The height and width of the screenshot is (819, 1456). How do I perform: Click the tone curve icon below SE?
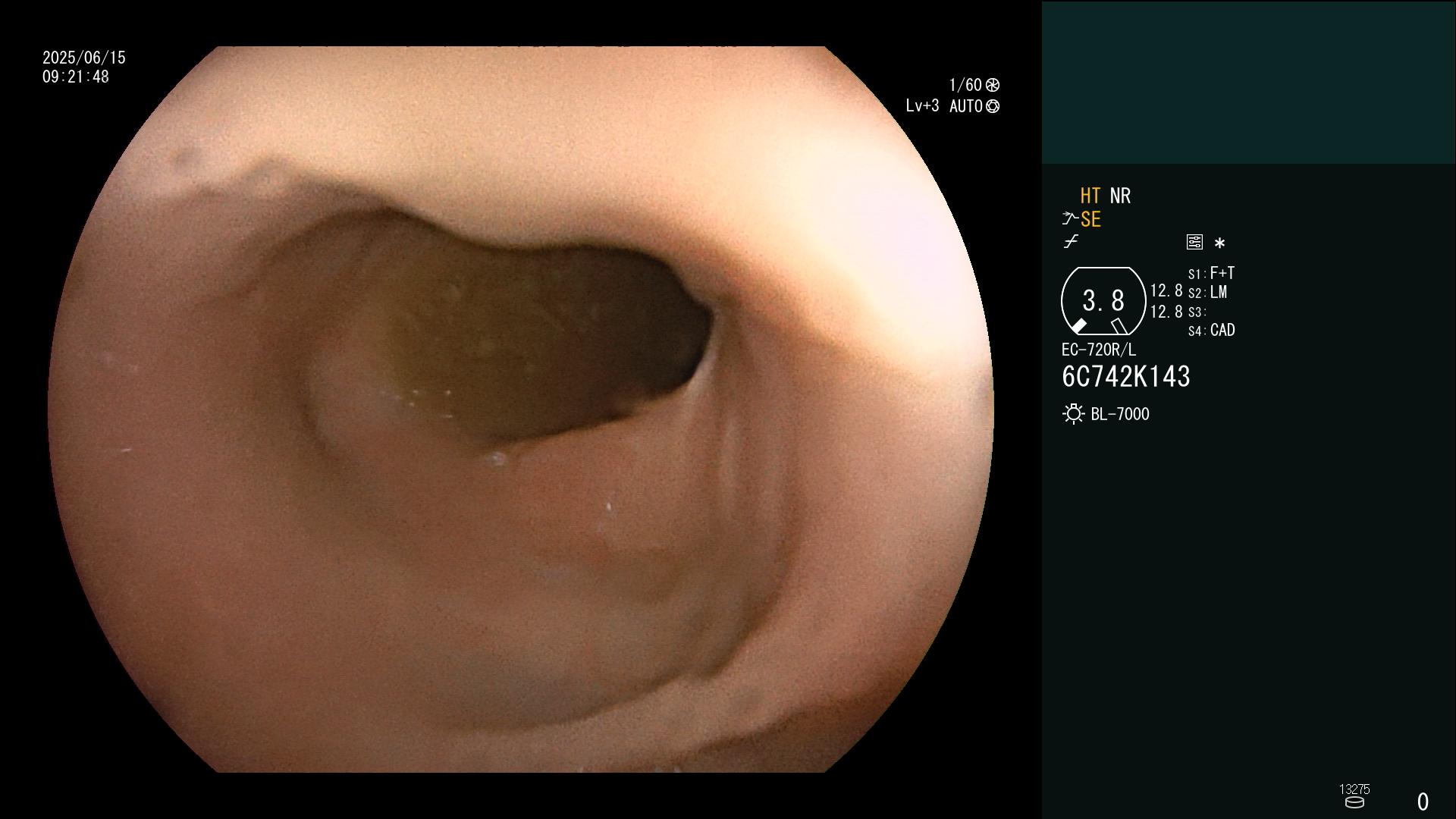tap(1071, 242)
